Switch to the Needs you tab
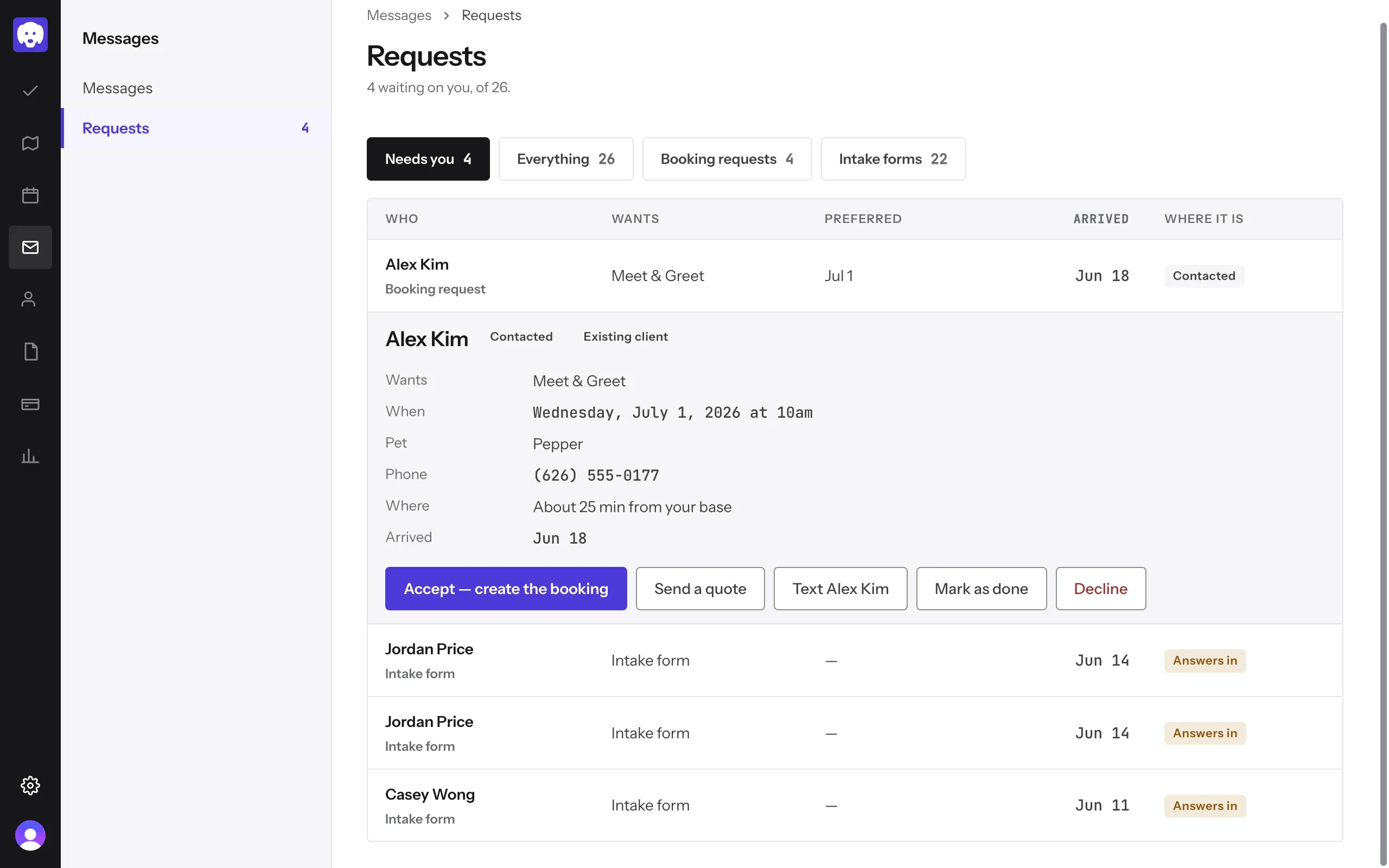This screenshot has width=1389, height=868. pos(428,159)
